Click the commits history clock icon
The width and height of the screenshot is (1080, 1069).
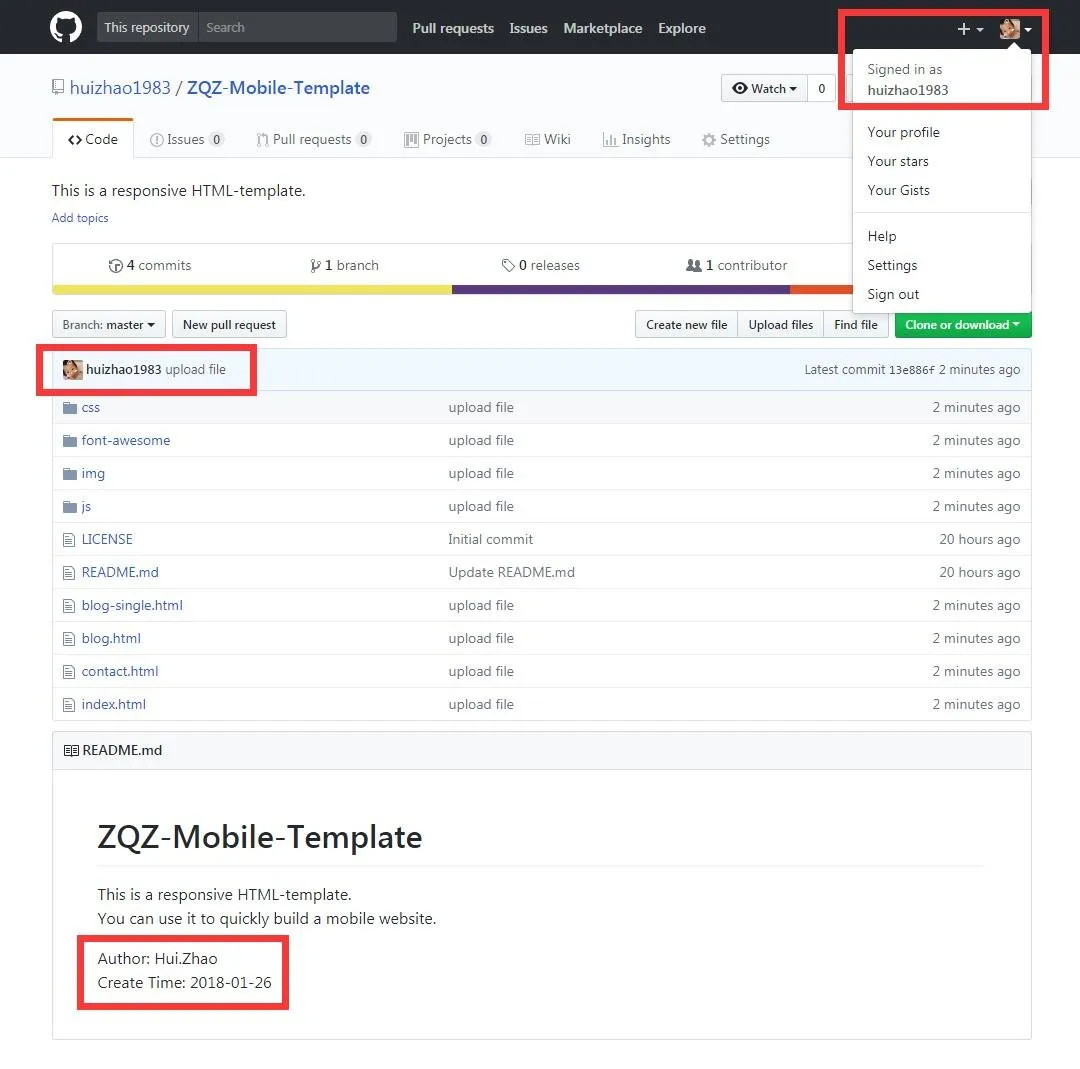pyautogui.click(x=116, y=266)
